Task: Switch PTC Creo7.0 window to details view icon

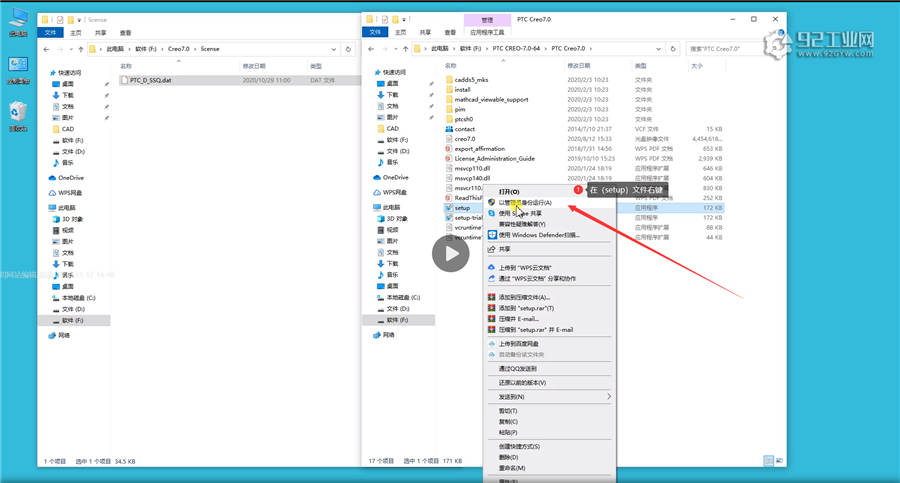Action: (x=769, y=461)
